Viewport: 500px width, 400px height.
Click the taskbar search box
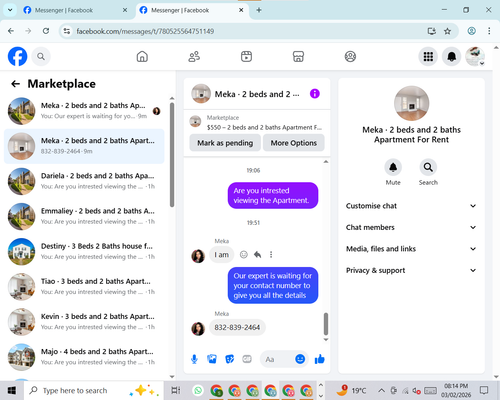tap(93, 390)
